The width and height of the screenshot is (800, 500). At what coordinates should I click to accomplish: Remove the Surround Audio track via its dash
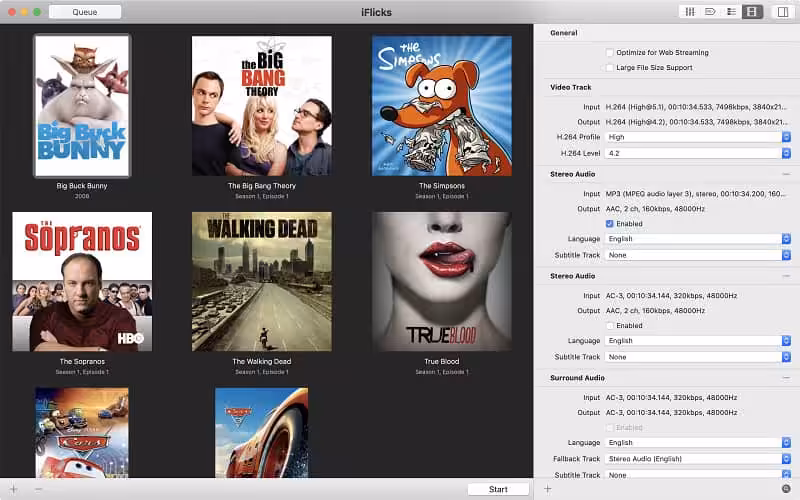click(x=786, y=378)
